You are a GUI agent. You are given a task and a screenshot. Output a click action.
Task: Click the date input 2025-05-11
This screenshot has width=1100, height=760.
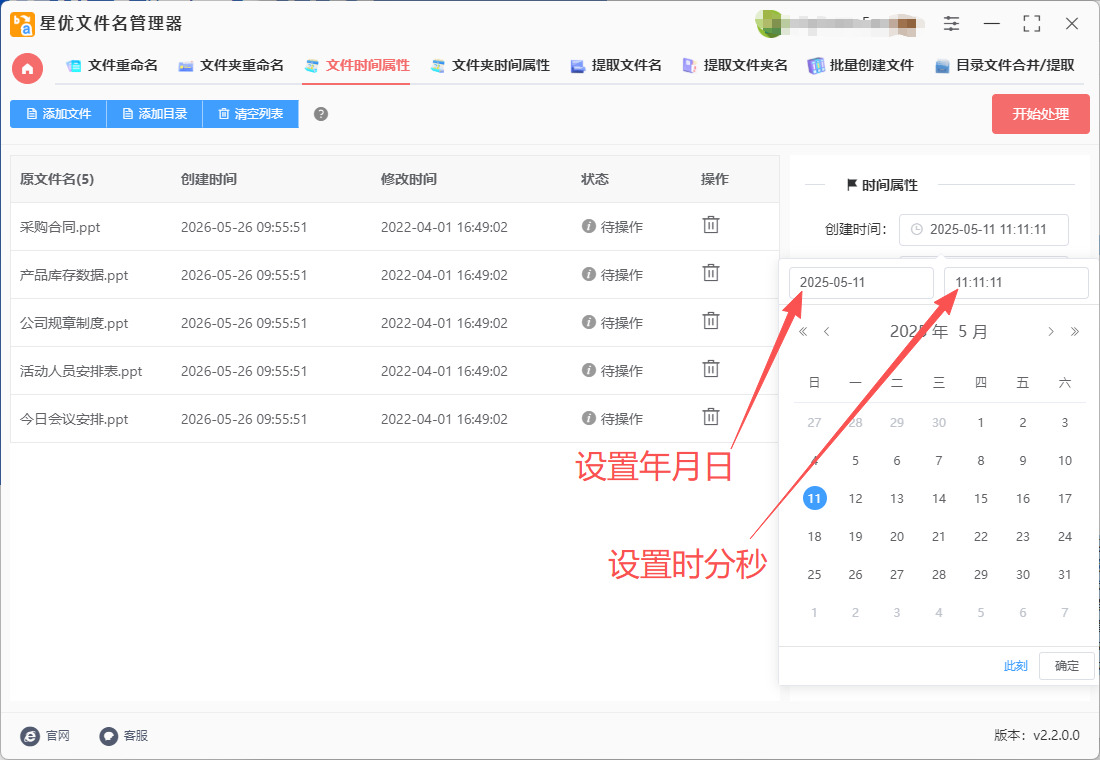(861, 283)
